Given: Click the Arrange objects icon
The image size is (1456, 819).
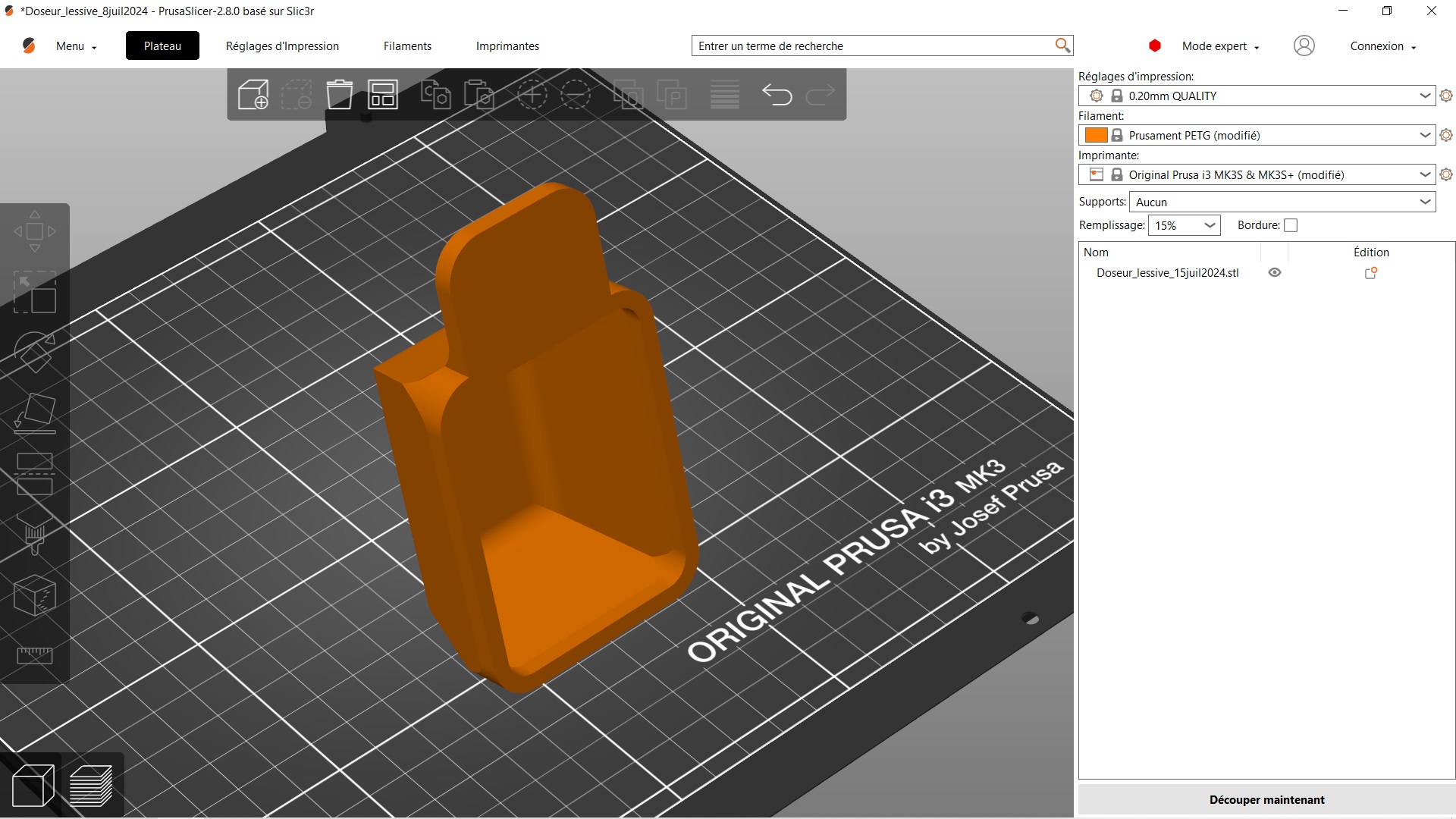Looking at the screenshot, I should click(x=383, y=95).
